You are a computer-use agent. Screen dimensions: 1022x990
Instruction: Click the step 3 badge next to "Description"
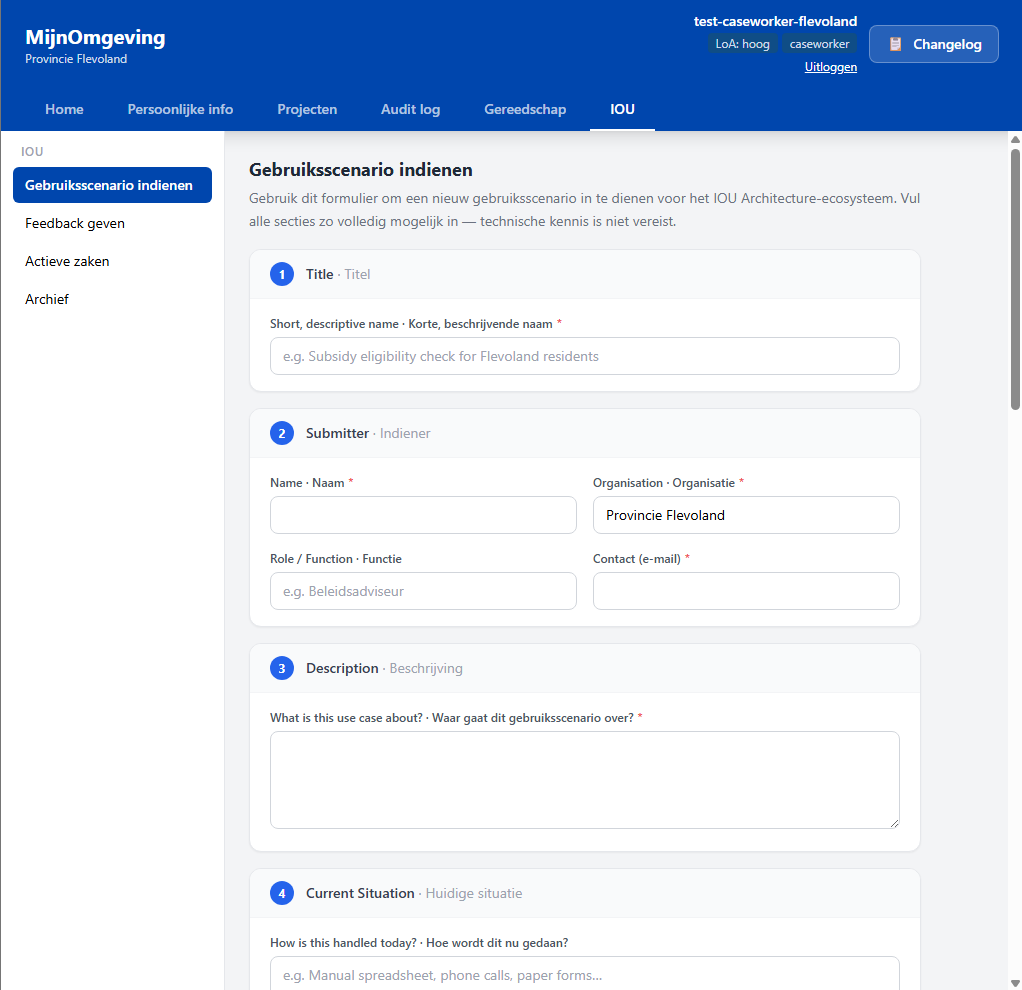point(281,668)
